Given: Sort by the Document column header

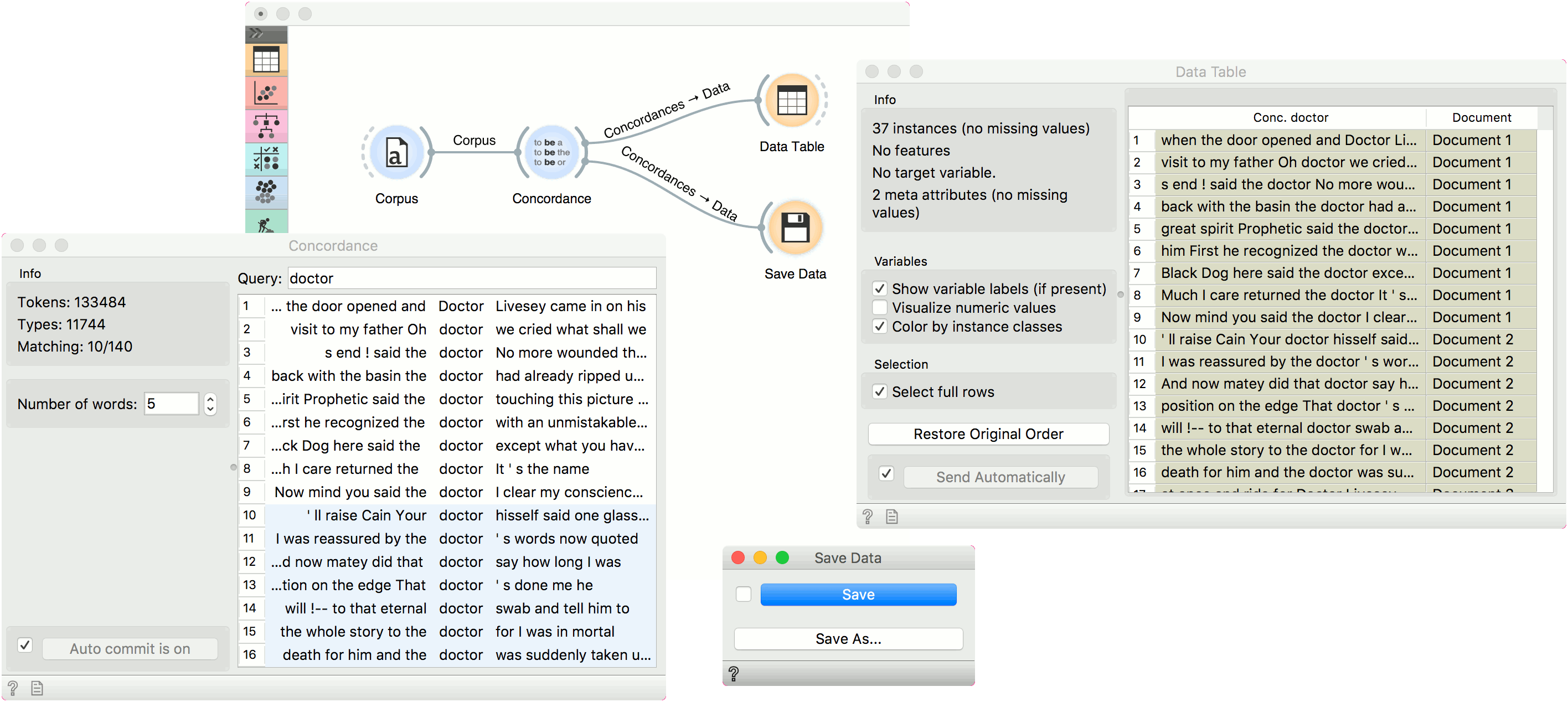Looking at the screenshot, I should tap(1481, 117).
